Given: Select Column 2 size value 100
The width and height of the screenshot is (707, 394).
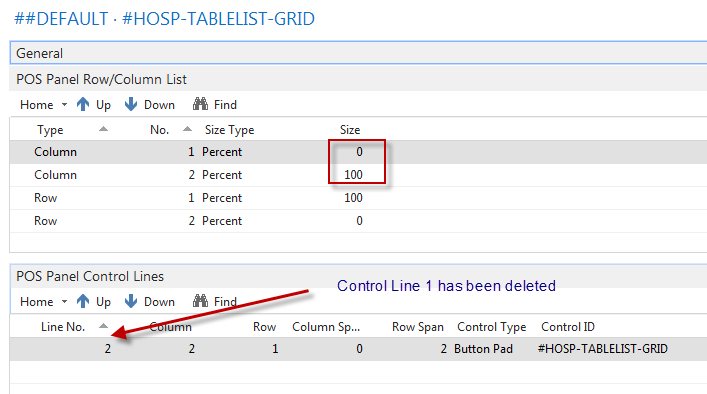Looking at the screenshot, I should (353, 175).
